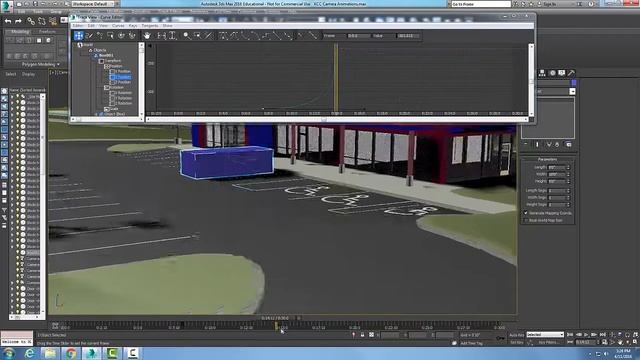Click Go to End playback button
The width and height of the screenshot is (640, 360).
point(603,335)
